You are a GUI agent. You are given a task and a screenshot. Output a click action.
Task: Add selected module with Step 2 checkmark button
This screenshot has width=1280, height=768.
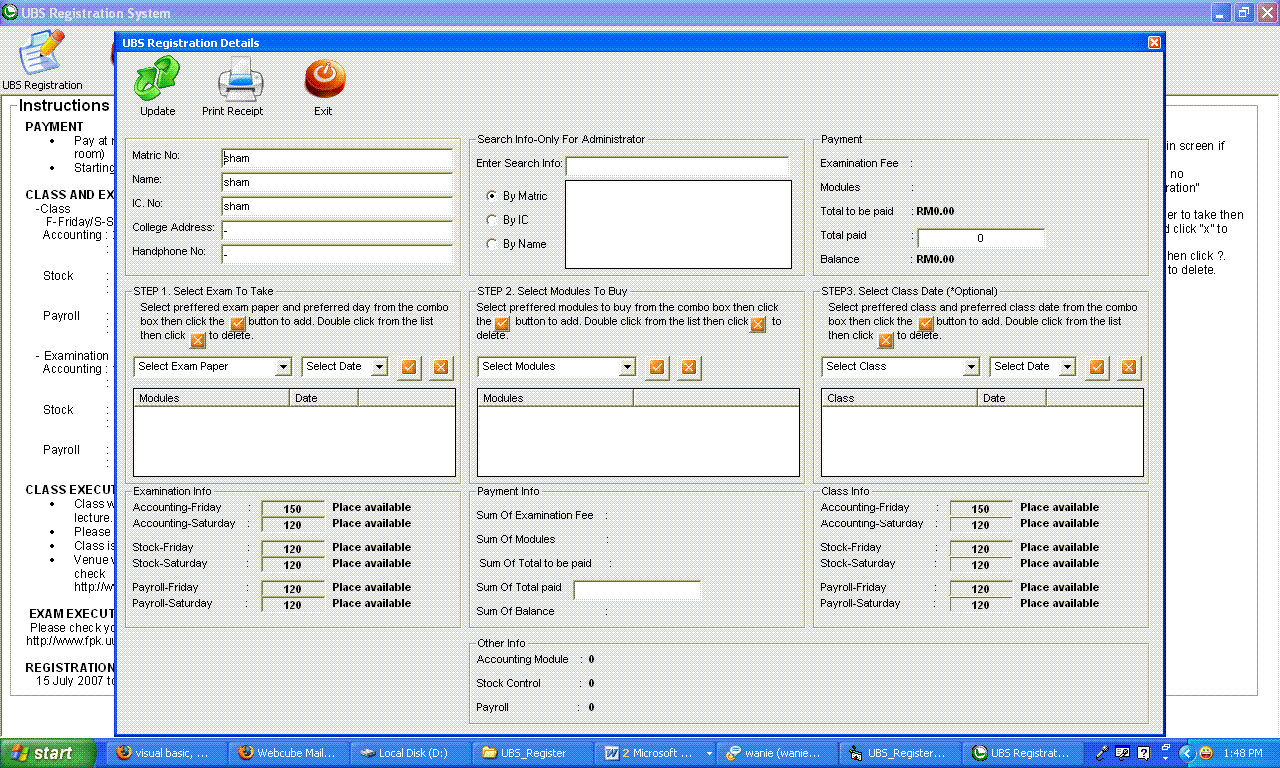(657, 367)
